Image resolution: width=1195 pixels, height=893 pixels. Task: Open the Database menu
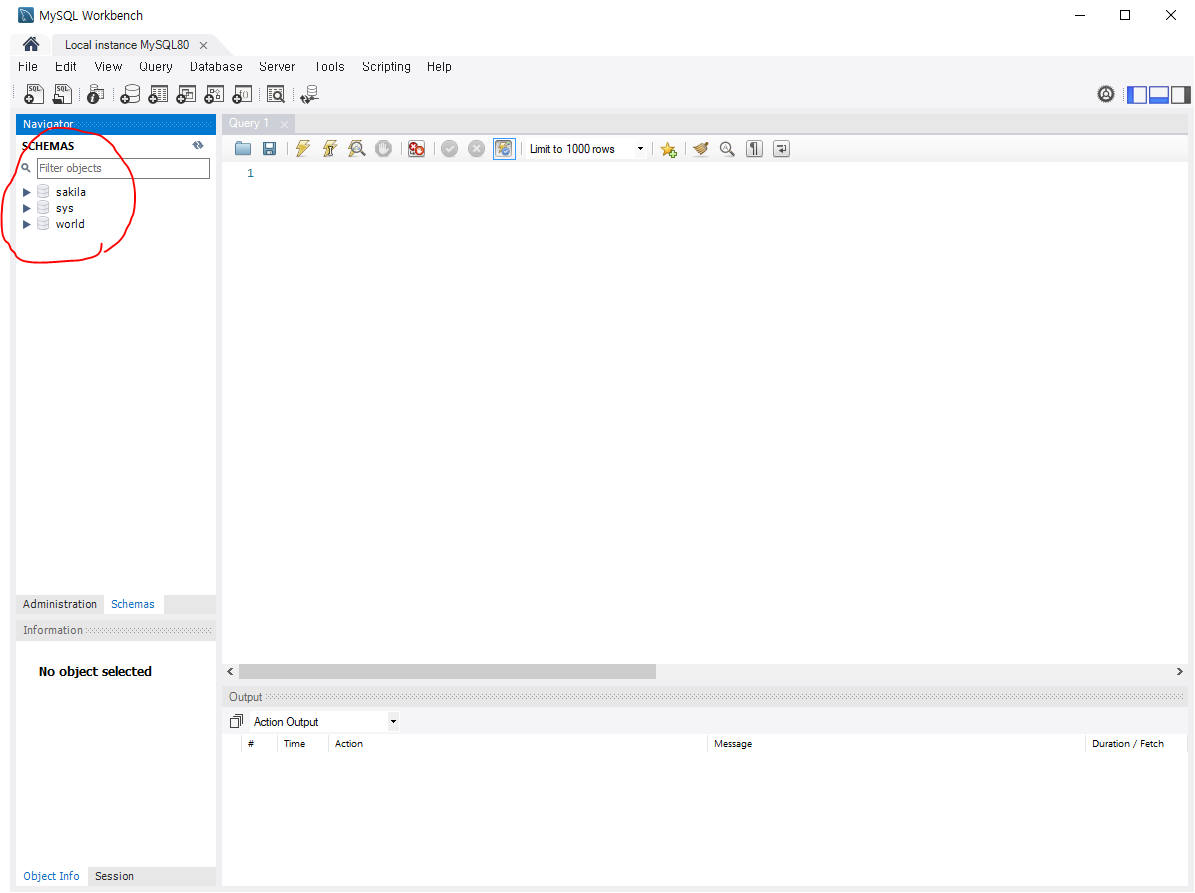point(216,66)
